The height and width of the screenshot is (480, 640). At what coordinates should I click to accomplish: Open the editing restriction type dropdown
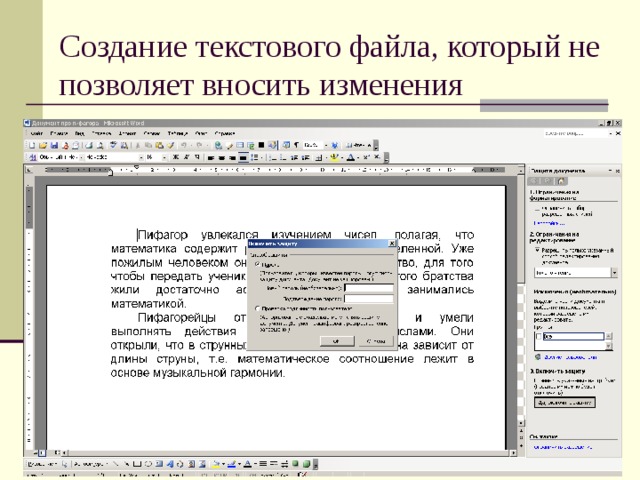[614, 272]
